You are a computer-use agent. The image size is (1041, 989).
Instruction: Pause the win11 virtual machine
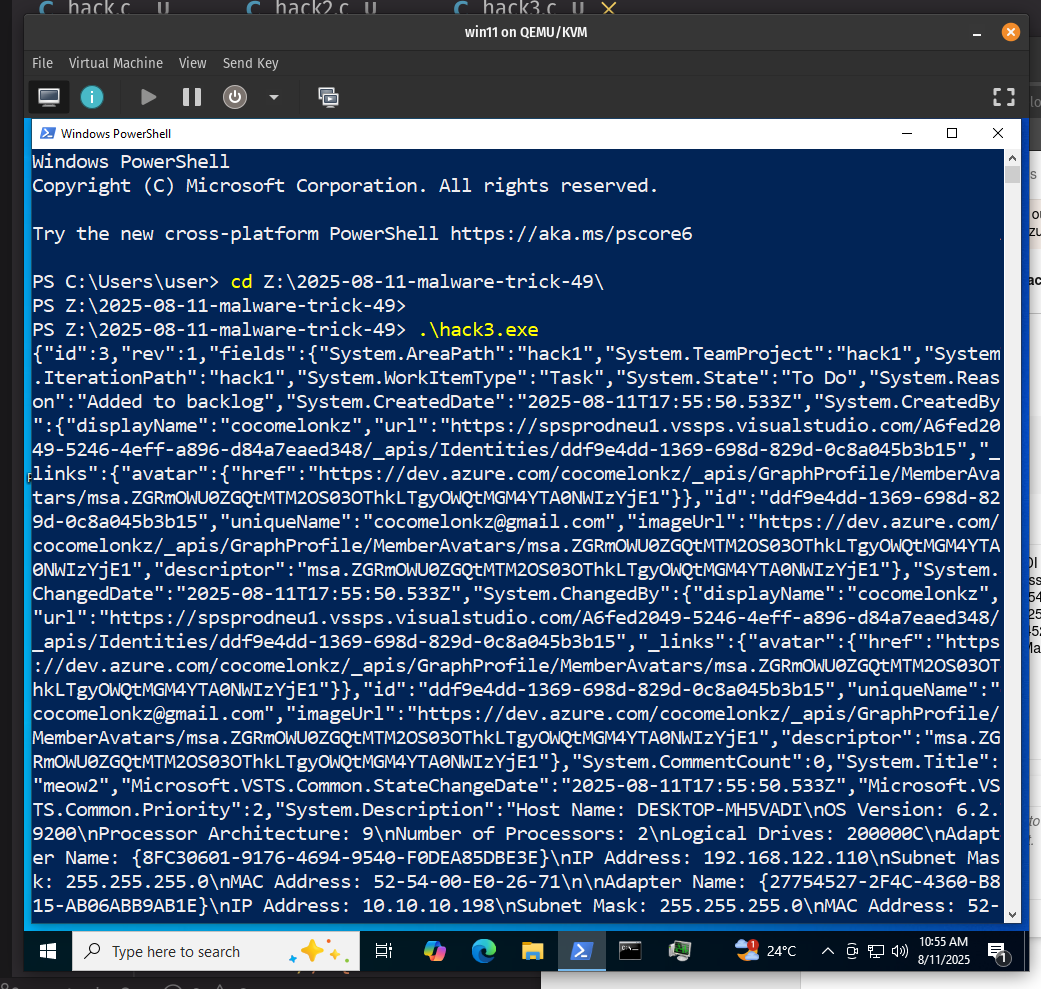point(192,98)
